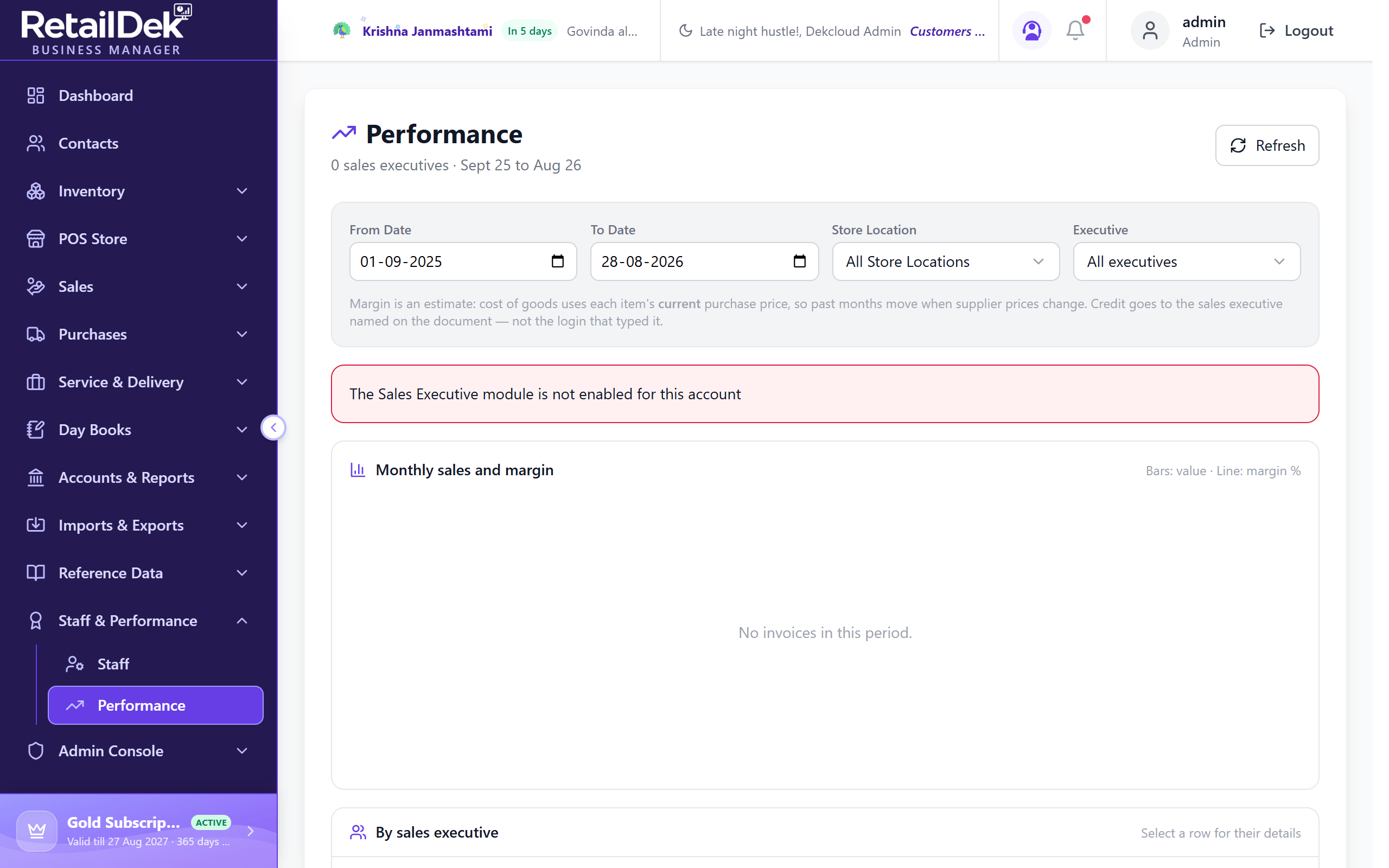Open the Customers link in the header
Viewport: 1389px width, 868px height.
pyautogui.click(x=947, y=31)
